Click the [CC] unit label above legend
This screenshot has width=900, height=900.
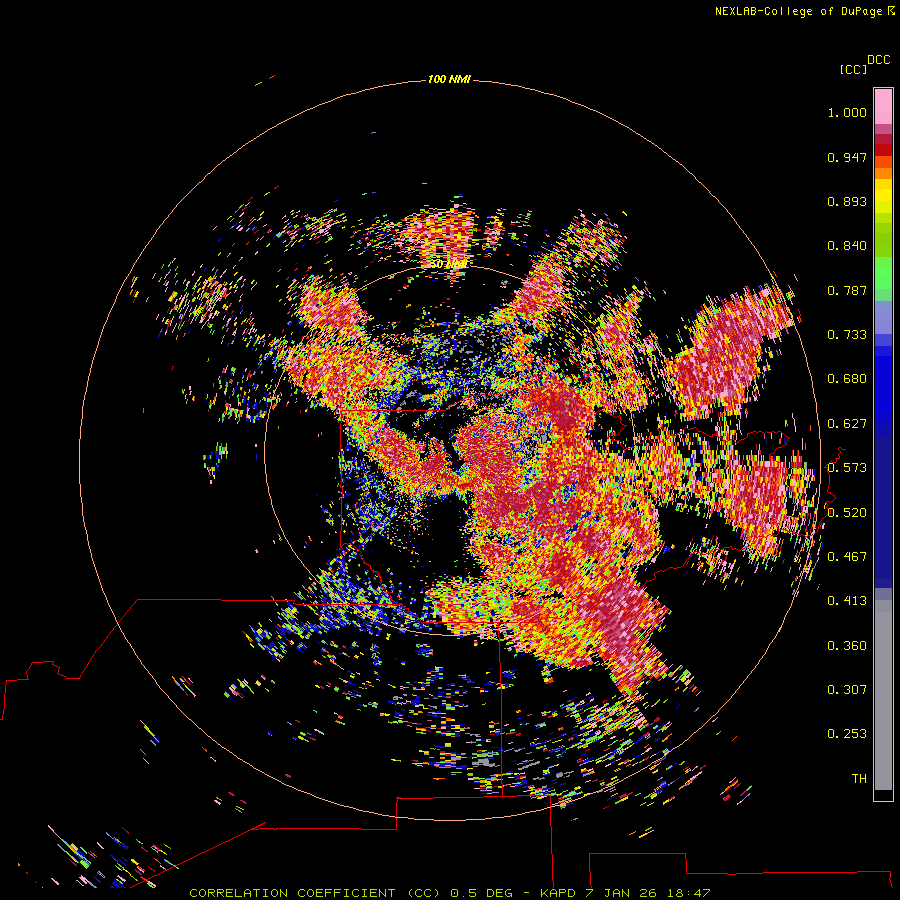tap(853, 69)
